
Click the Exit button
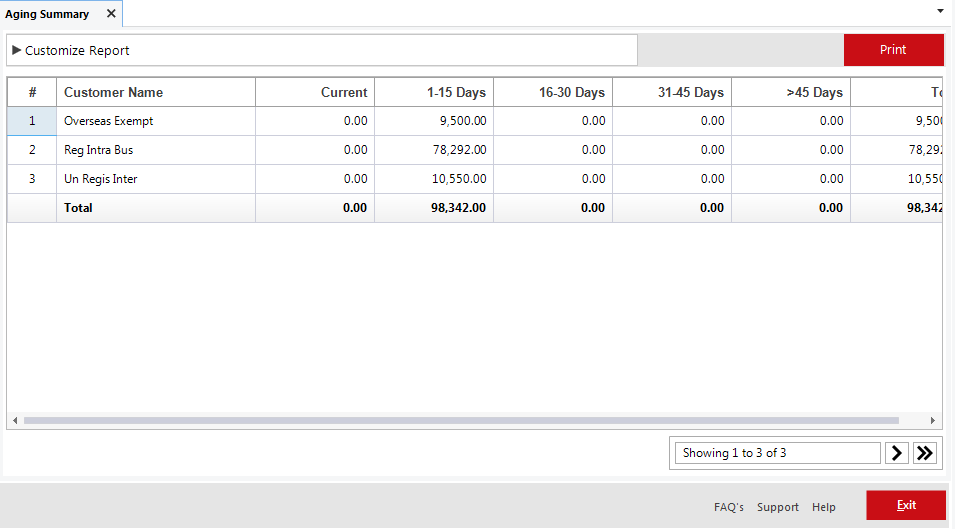tap(906, 505)
